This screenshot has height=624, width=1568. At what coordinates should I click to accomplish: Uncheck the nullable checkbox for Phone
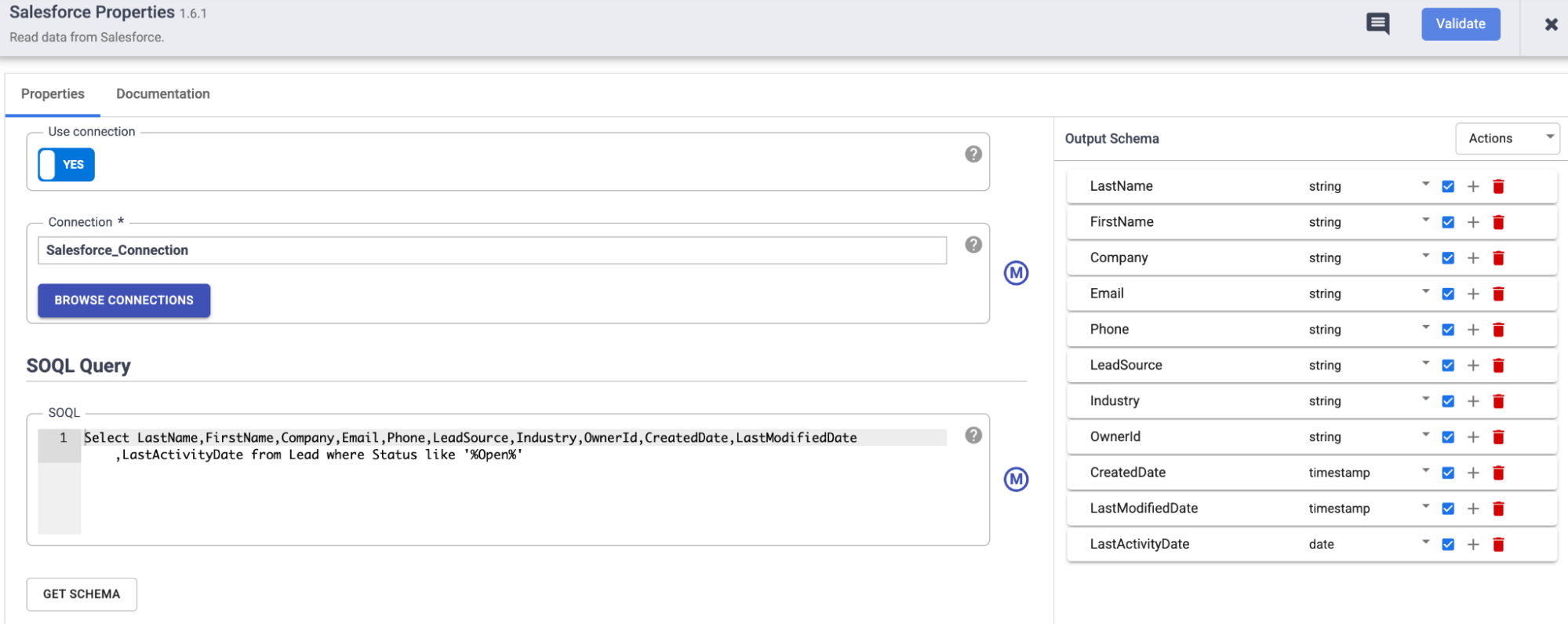tap(1448, 330)
